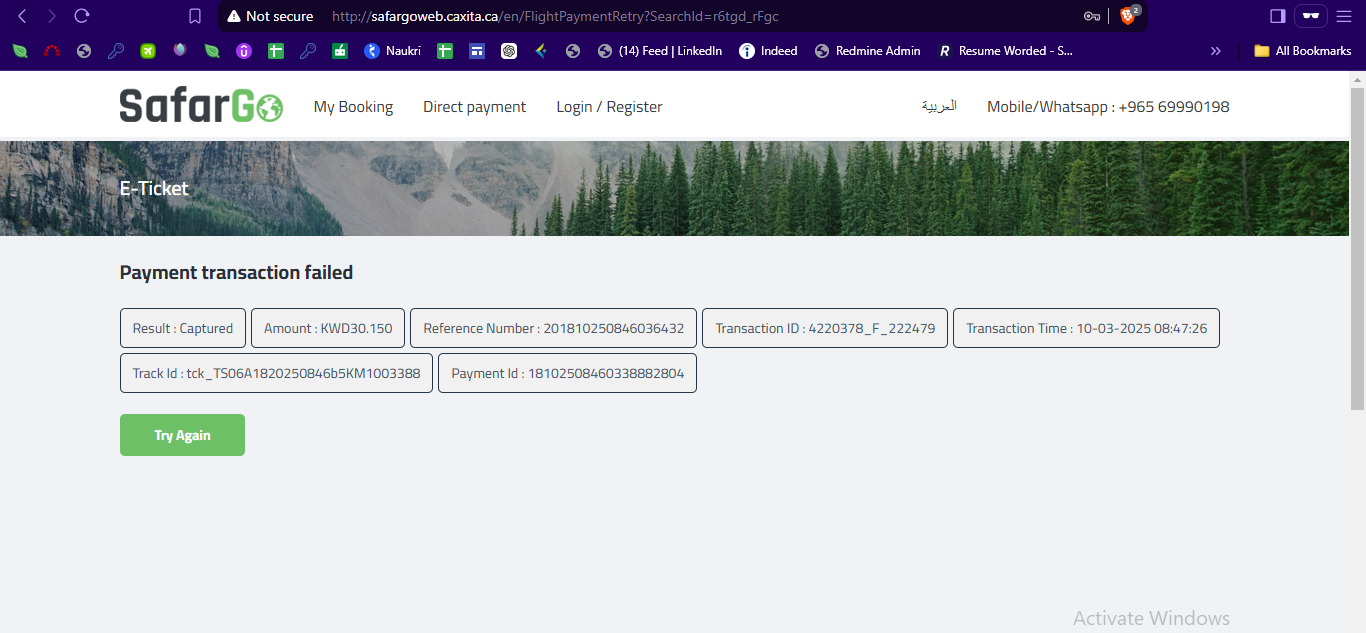1366x633 pixels.
Task: Go to Direct payment page
Action: point(474,107)
